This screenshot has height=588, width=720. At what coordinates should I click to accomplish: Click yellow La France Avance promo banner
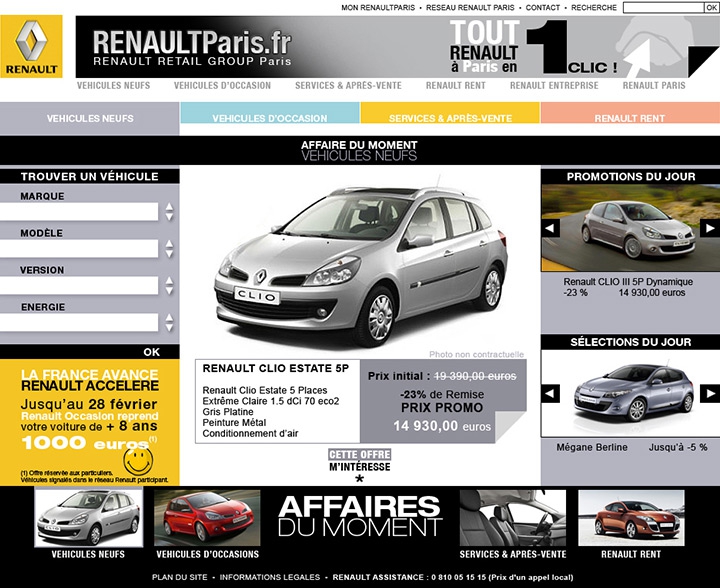pos(90,422)
